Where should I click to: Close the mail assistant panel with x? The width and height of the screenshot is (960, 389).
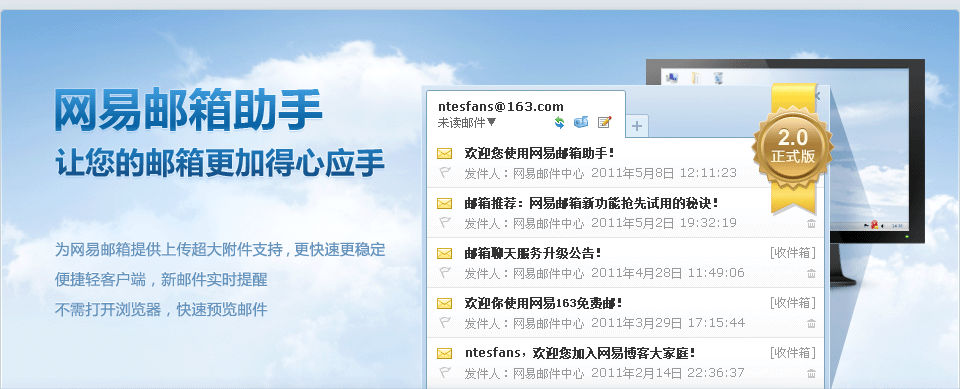coord(817,96)
